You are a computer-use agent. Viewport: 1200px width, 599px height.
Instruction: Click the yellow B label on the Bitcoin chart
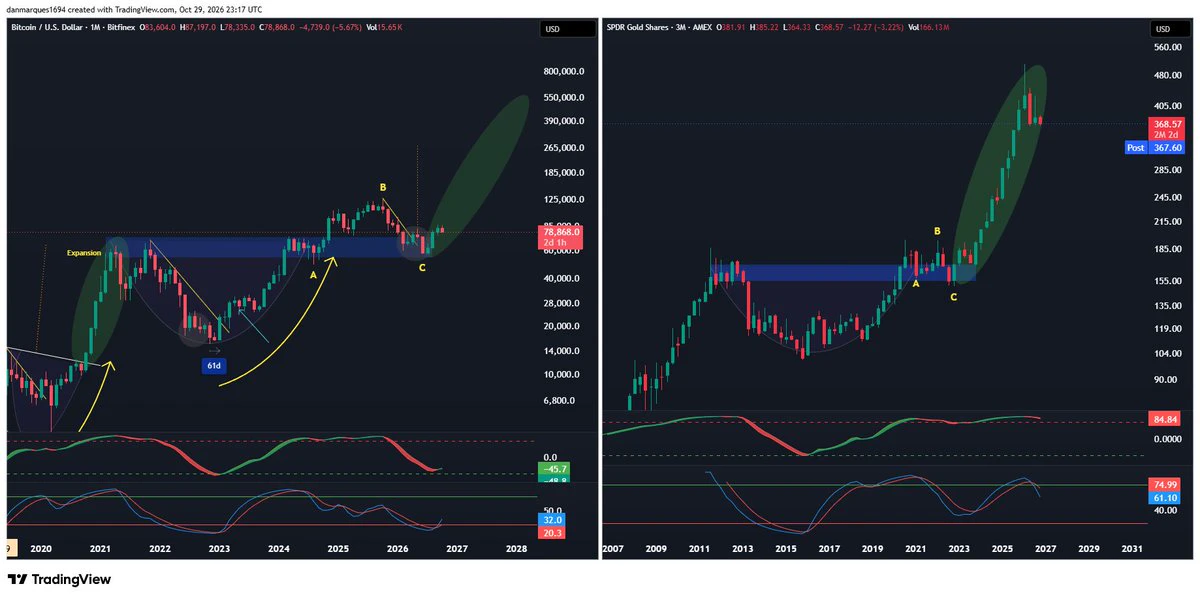coord(382,187)
